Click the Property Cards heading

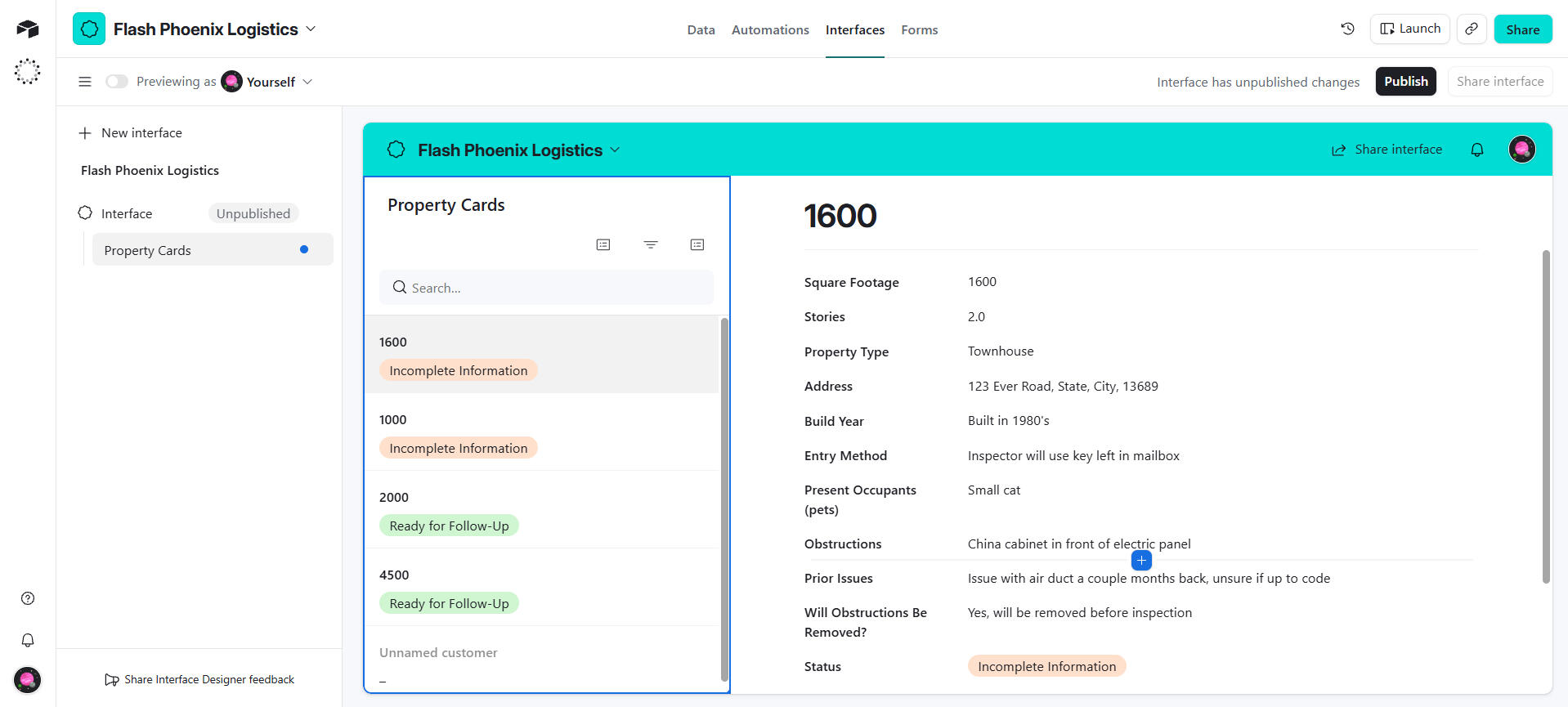[x=446, y=205]
